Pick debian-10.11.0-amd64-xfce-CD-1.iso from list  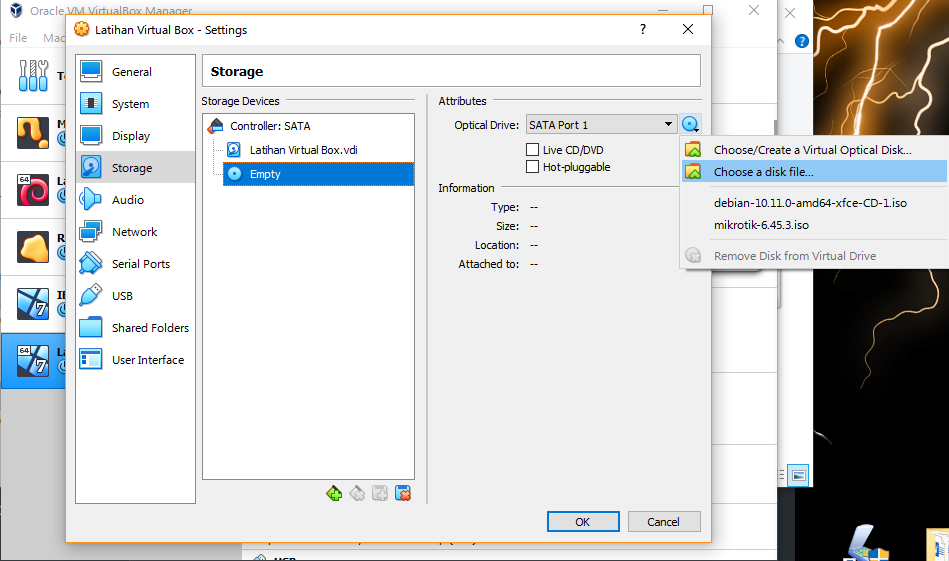(x=810, y=203)
